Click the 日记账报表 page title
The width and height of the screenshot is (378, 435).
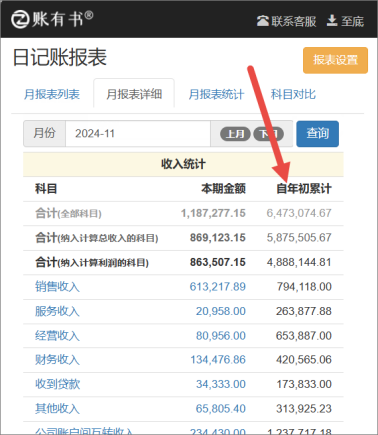(60, 57)
